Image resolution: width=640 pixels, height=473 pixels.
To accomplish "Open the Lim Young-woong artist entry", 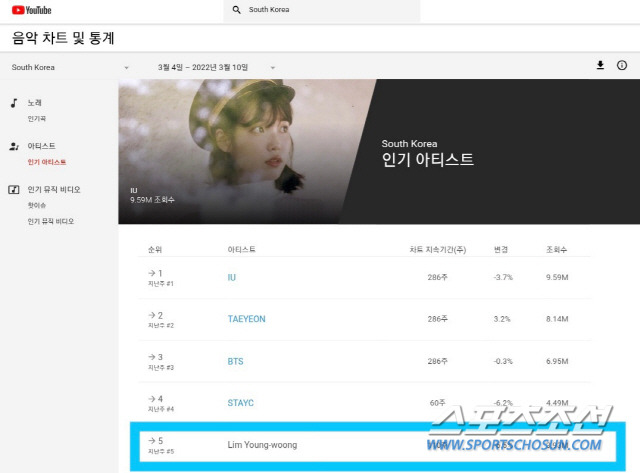I will coord(262,445).
